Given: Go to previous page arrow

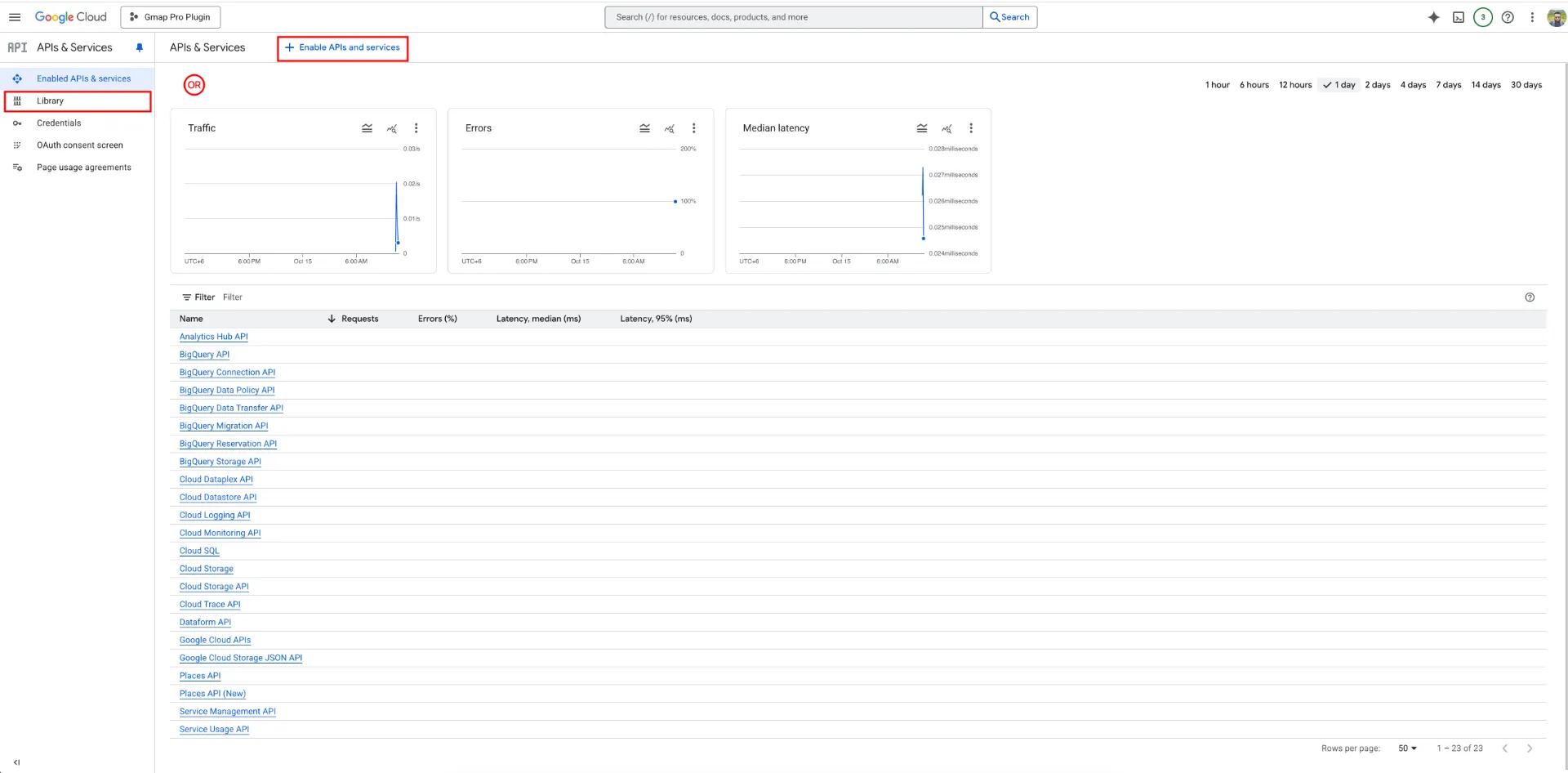Looking at the screenshot, I should pyautogui.click(x=1505, y=748).
